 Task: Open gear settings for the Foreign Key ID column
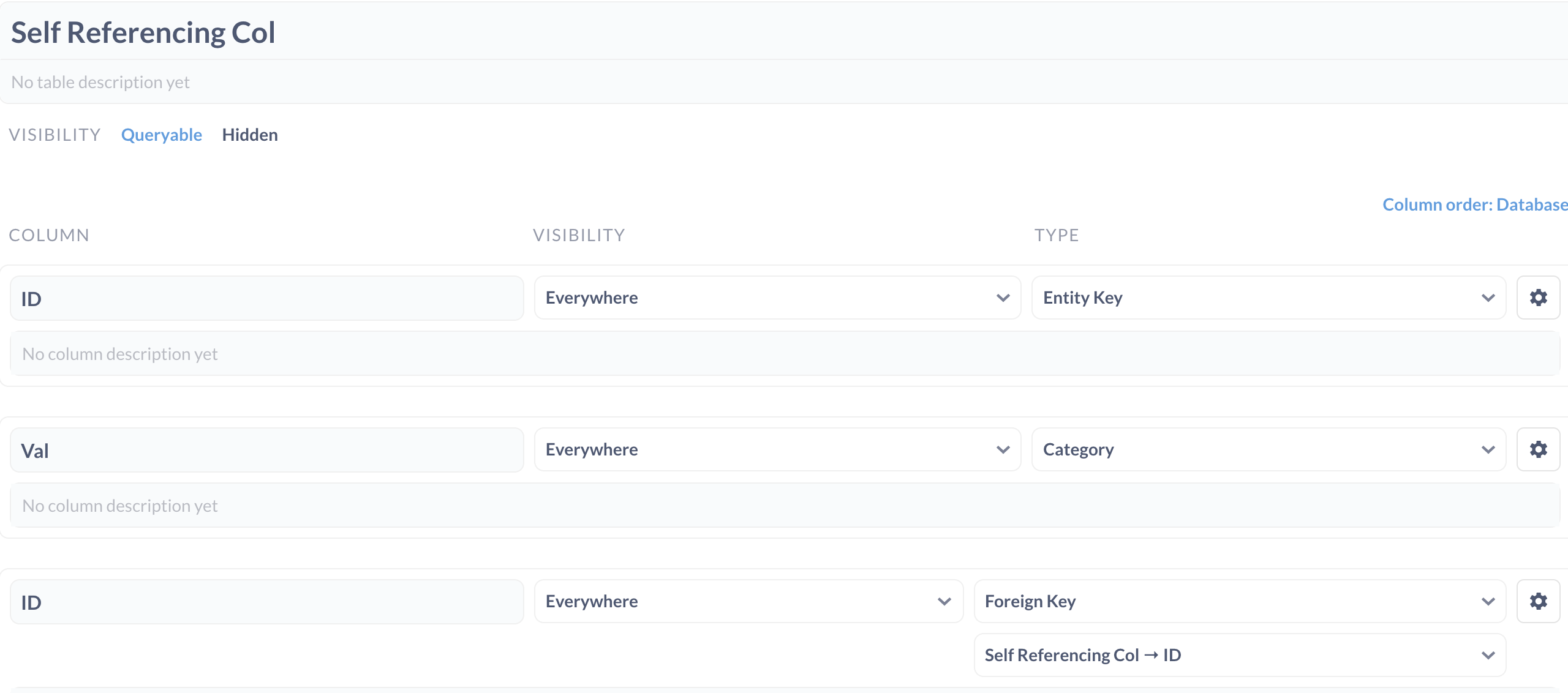coord(1539,601)
